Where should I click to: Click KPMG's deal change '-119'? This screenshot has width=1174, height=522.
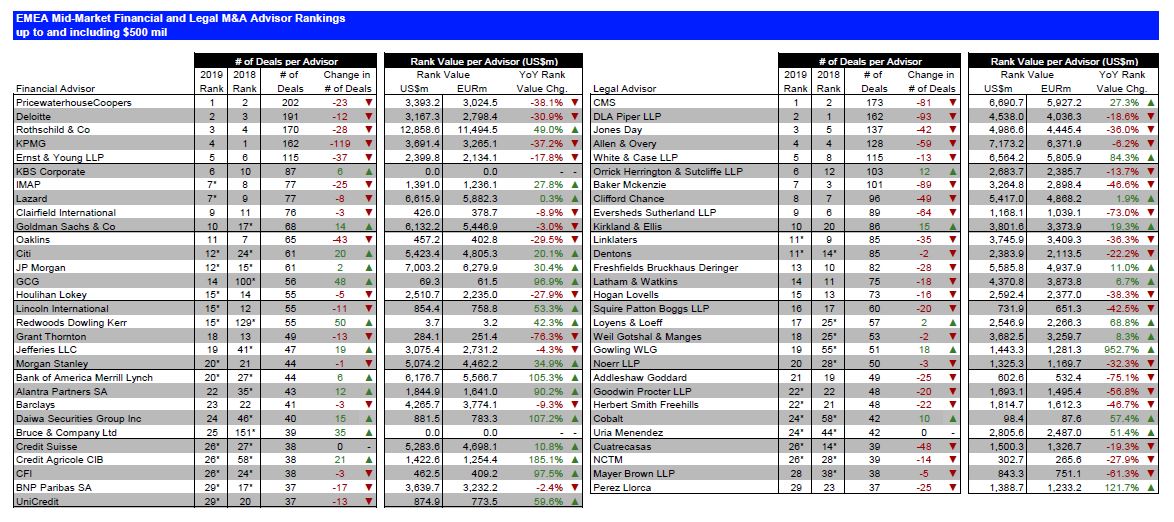point(341,144)
